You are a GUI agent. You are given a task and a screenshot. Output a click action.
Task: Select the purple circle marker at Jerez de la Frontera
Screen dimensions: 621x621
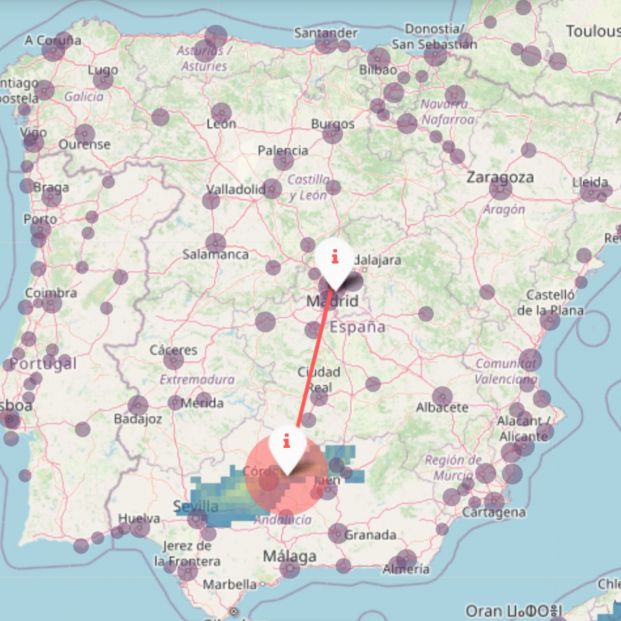187,571
